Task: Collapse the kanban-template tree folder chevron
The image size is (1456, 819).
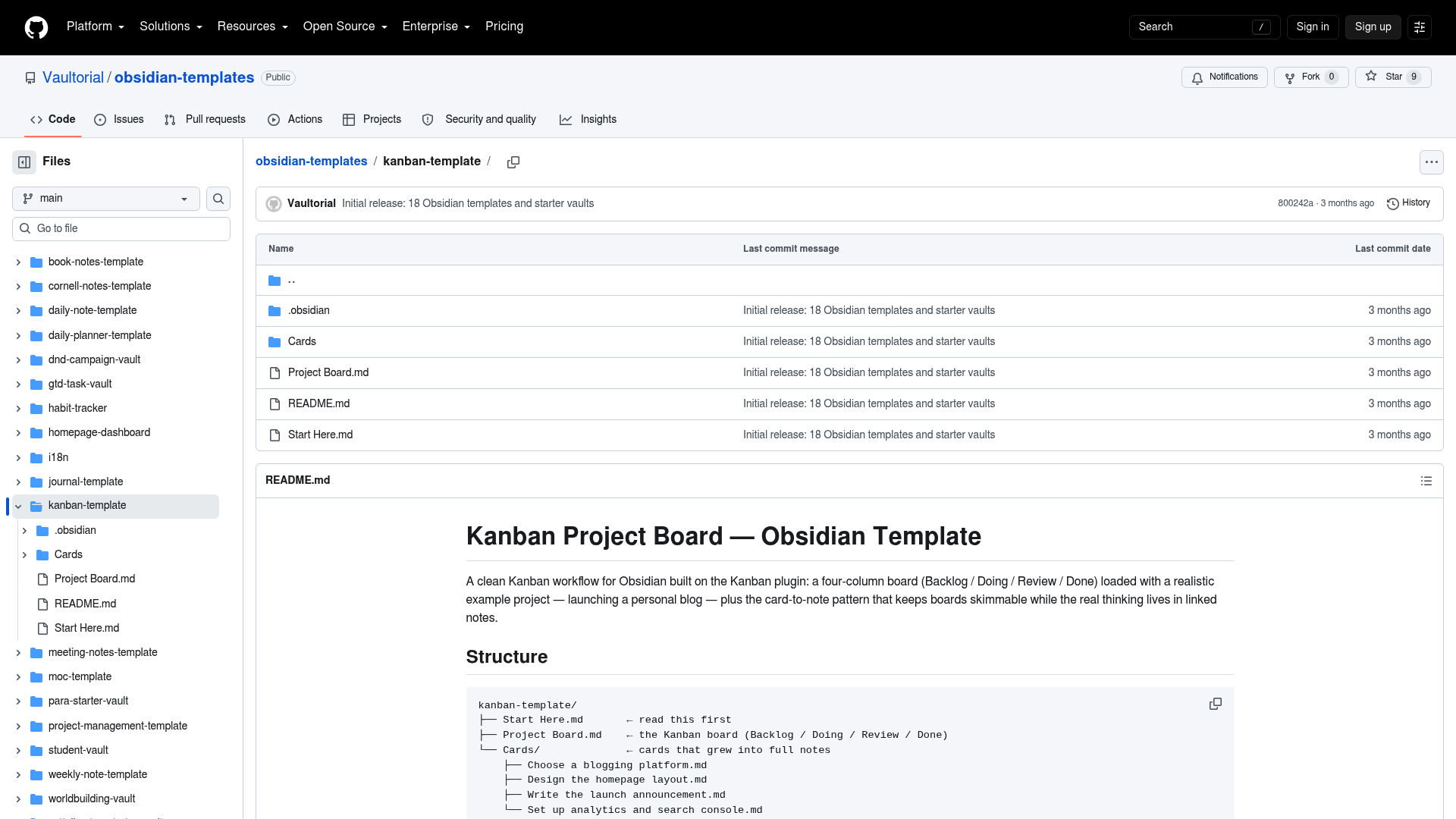Action: [x=18, y=507]
